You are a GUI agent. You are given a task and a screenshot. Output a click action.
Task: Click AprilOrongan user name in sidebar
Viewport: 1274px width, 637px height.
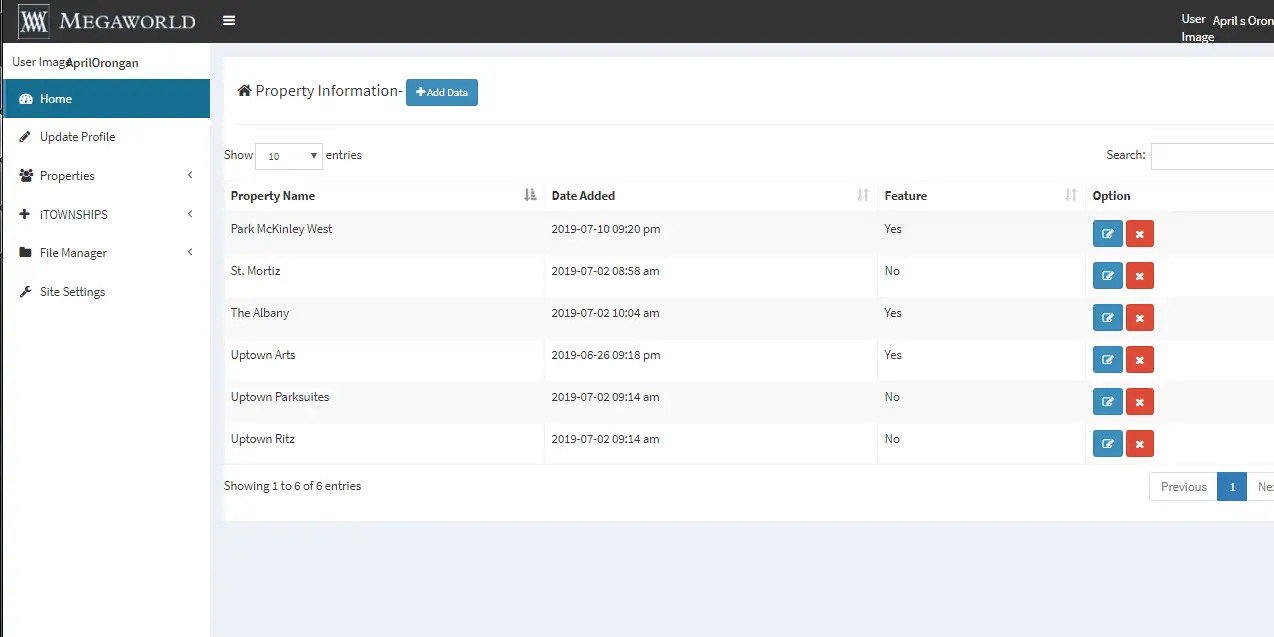coord(102,63)
